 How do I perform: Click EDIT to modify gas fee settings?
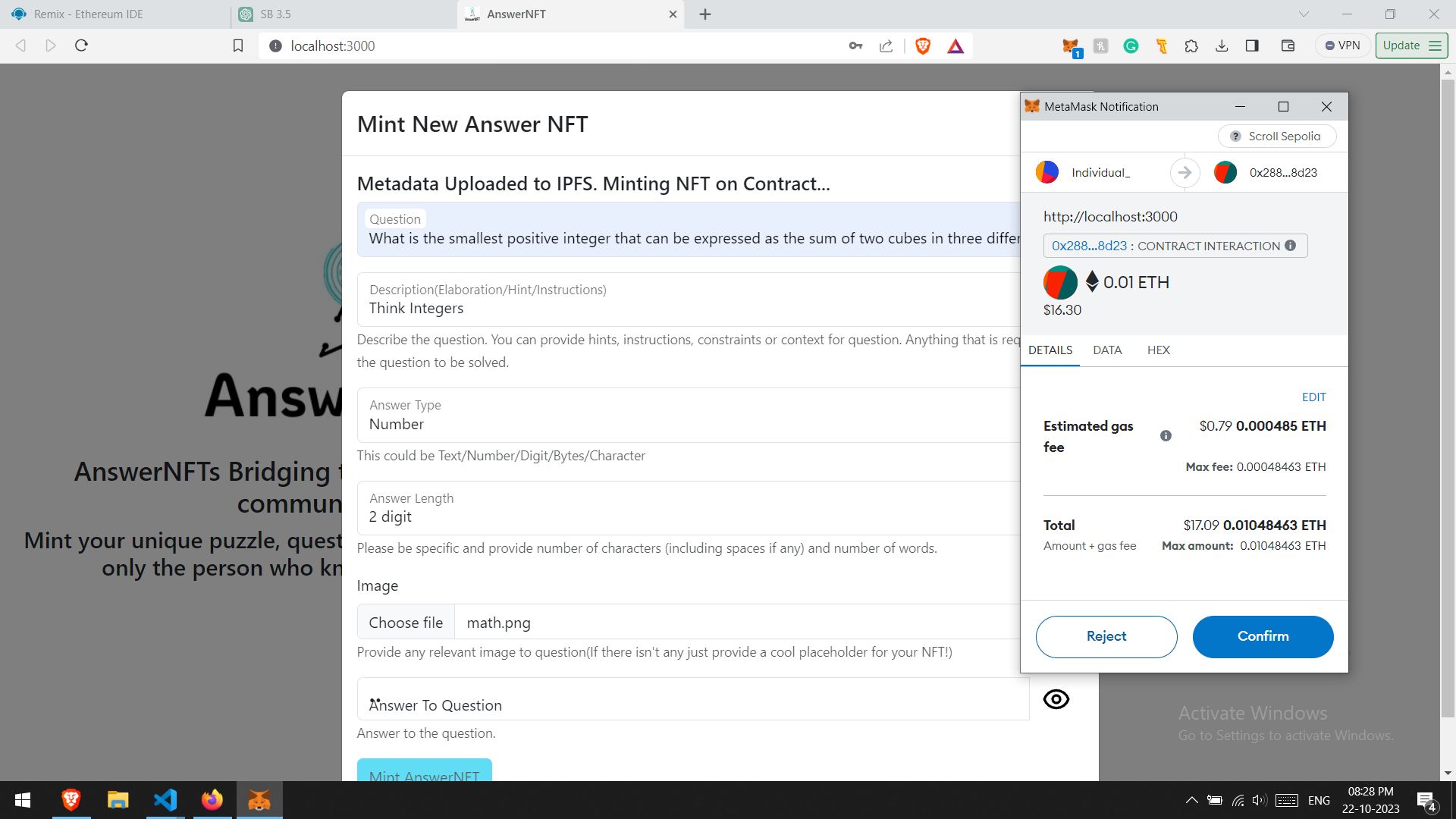[1314, 397]
